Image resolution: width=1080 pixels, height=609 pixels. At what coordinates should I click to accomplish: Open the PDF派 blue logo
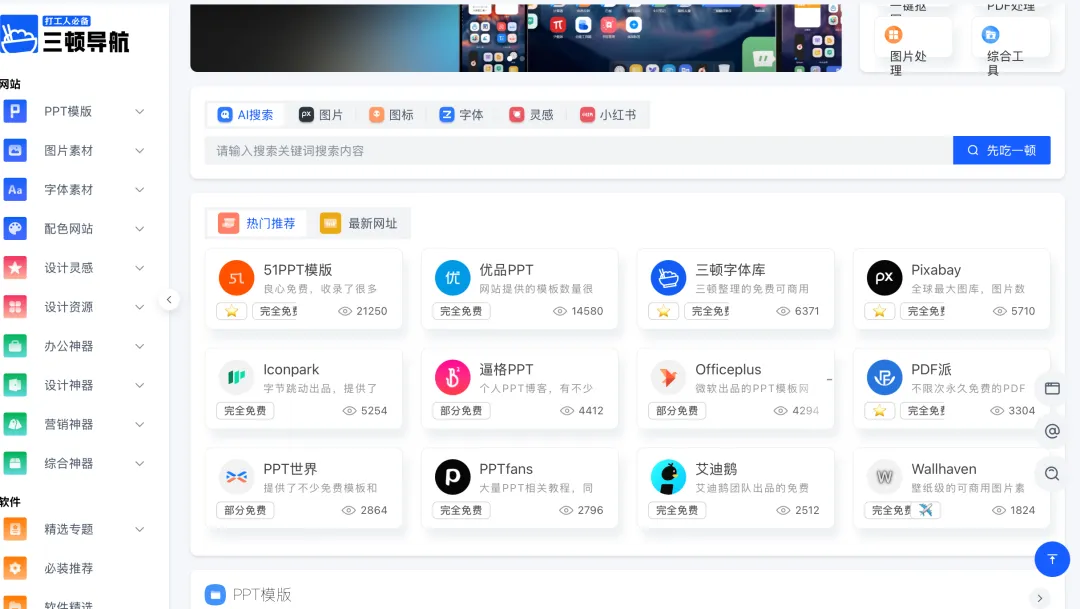click(x=884, y=377)
